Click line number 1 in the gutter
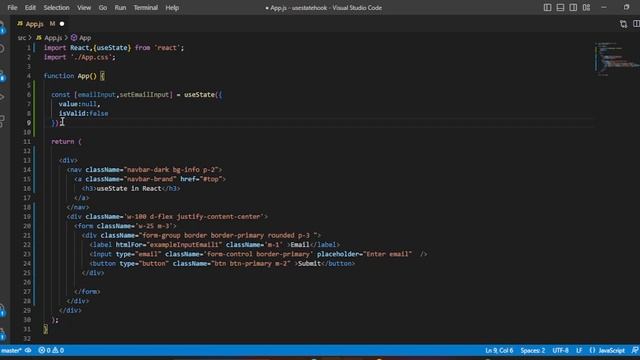Image resolution: width=640 pixels, height=360 pixels. (x=29, y=48)
